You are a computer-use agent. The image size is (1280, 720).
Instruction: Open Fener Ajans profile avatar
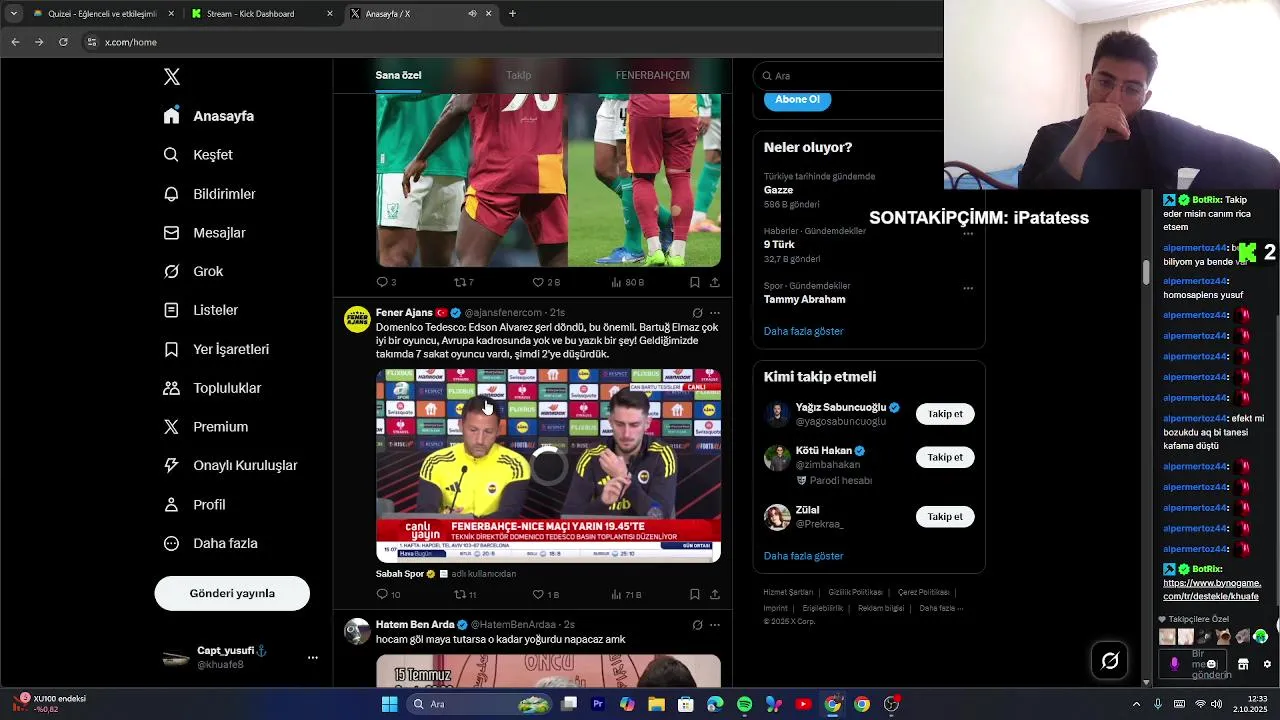pos(357,319)
